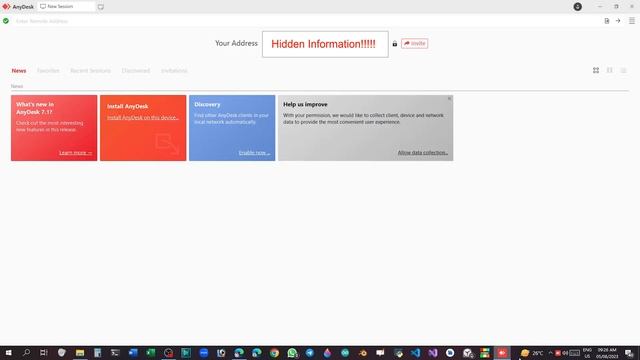Viewport: 640px width, 360px height.
Task: Select the thumbnail grid view icon
Action: pyautogui.click(x=596, y=71)
